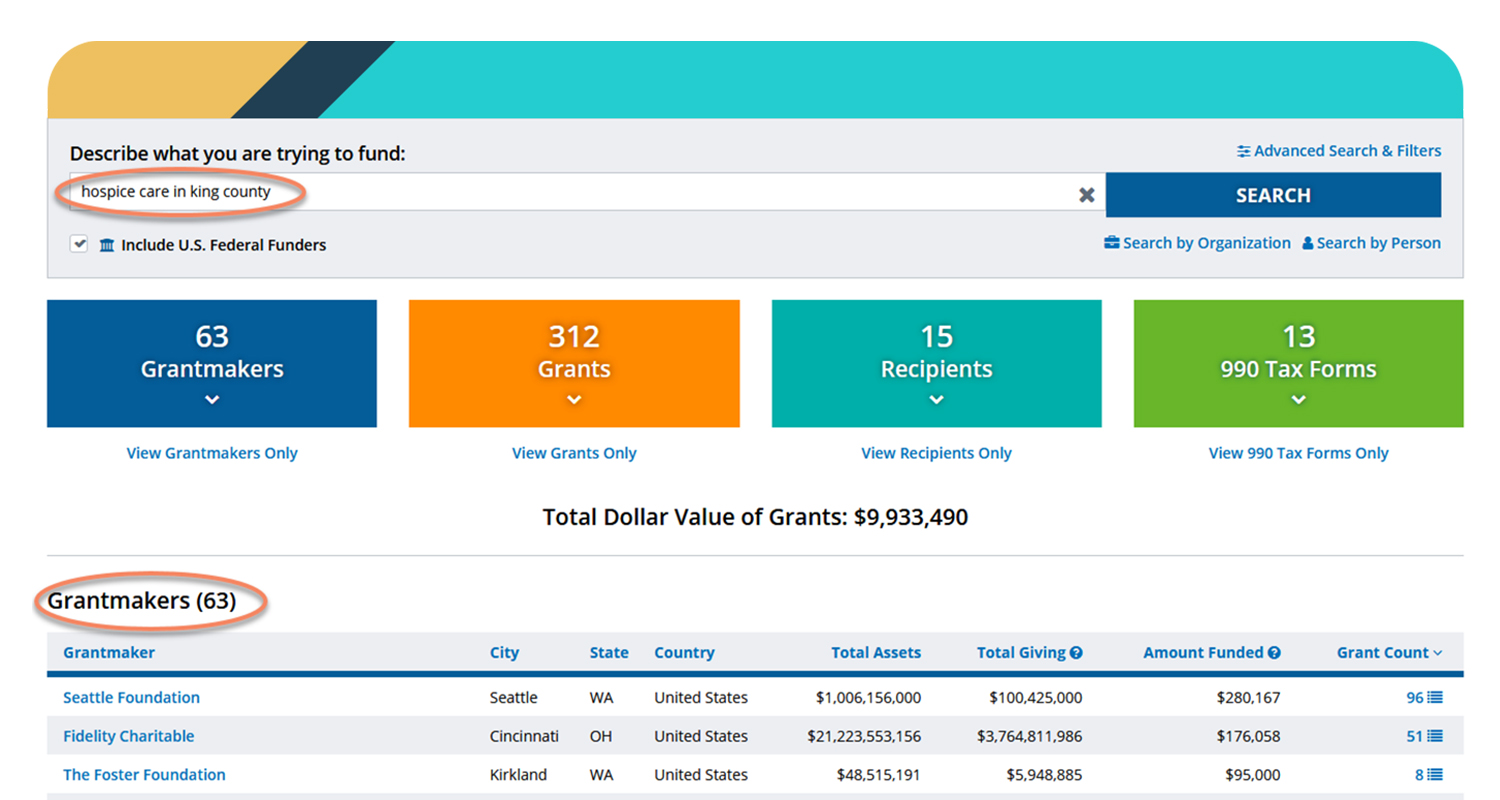Screen dimensions: 1500x800
Task: Click the federal funders bank icon
Action: point(107,244)
